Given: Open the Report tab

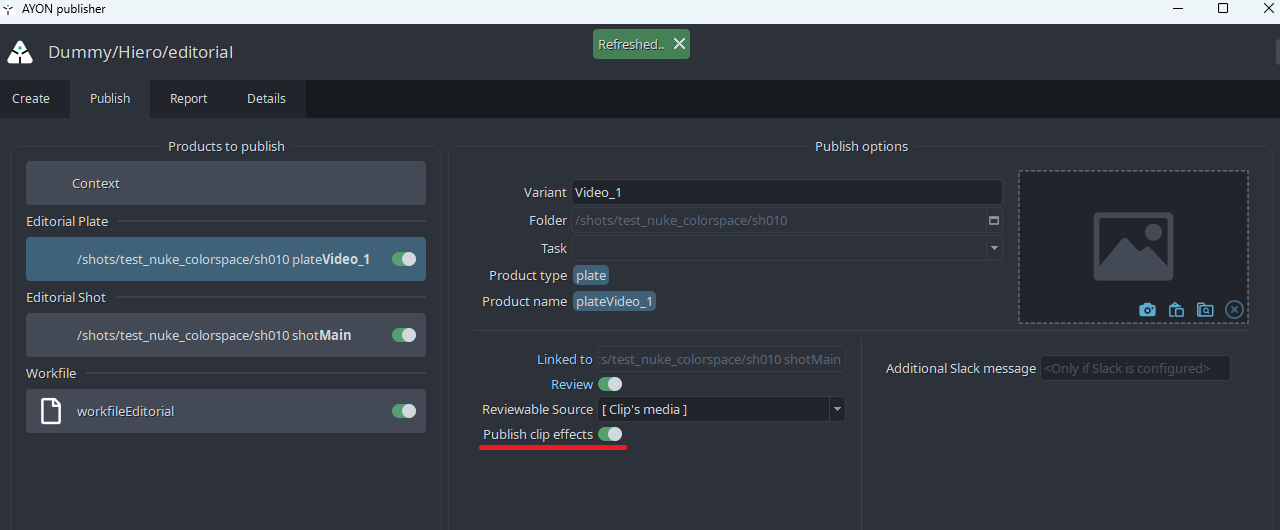Looking at the screenshot, I should [x=188, y=99].
